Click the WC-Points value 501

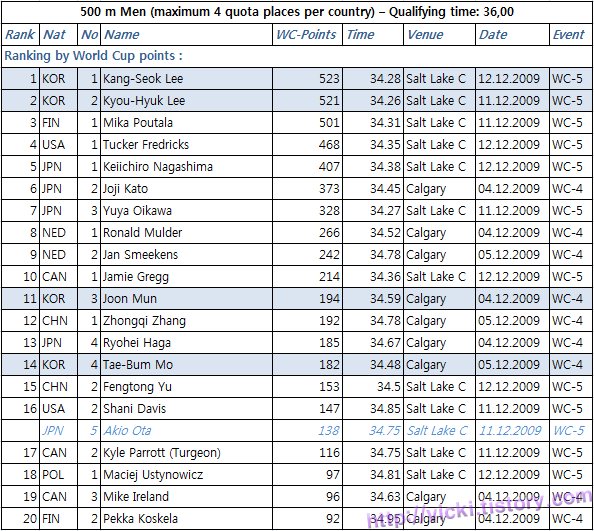tap(329, 123)
